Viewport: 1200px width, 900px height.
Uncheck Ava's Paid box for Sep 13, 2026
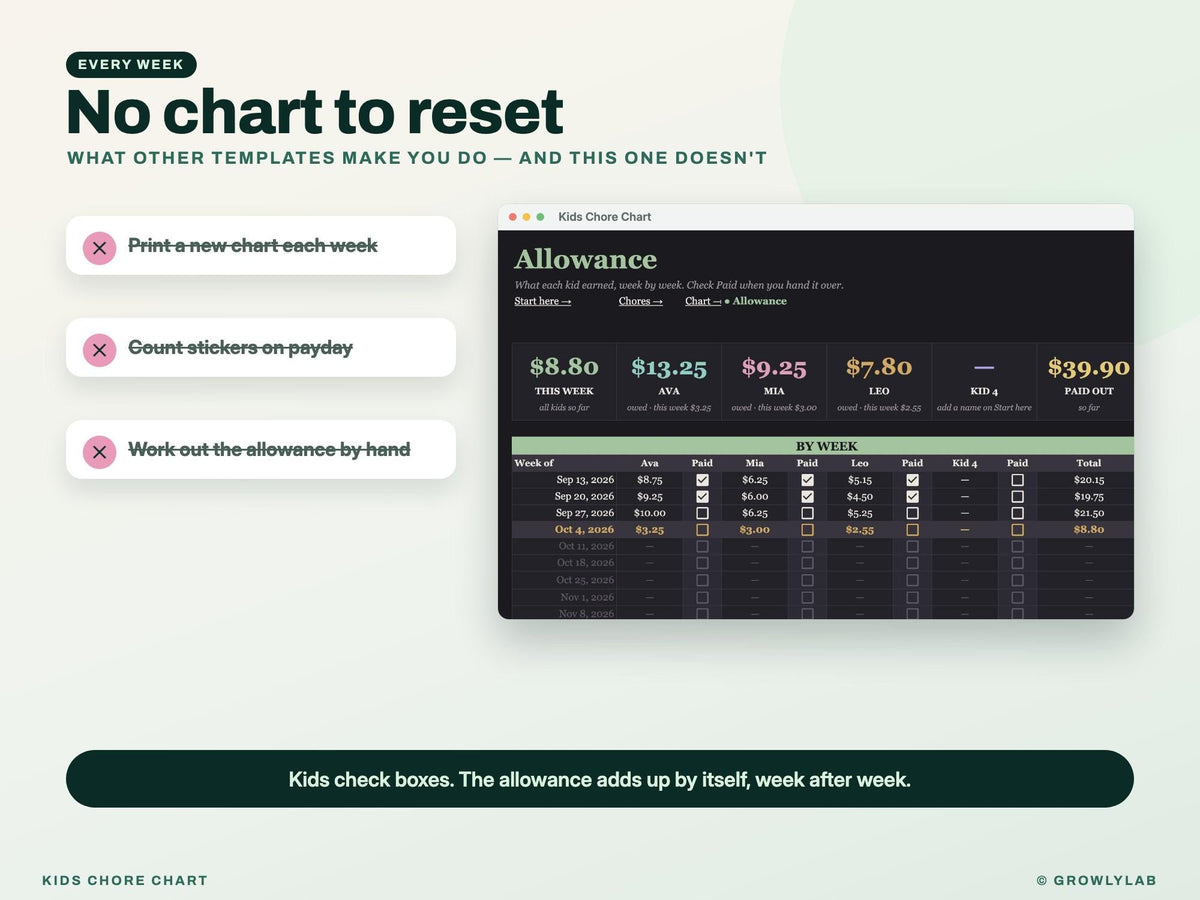coord(702,480)
